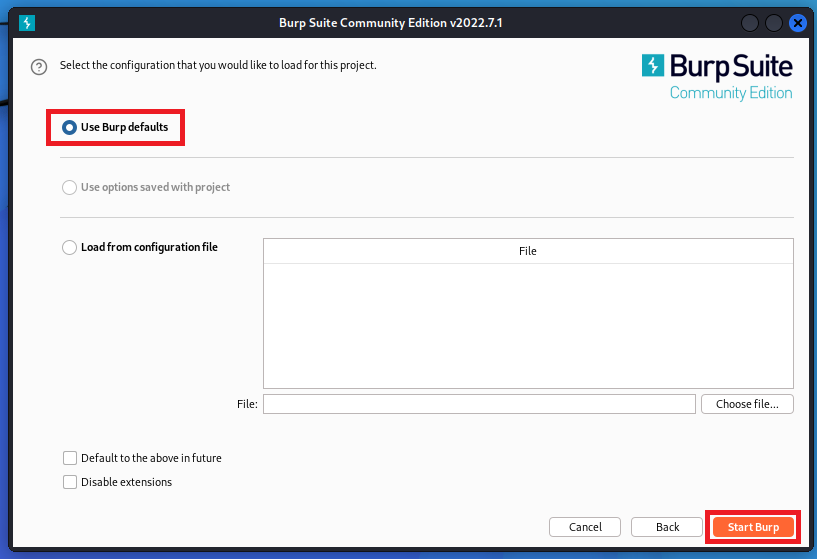817x559 pixels.
Task: Click the maximize window circle button
Action: coord(774,23)
